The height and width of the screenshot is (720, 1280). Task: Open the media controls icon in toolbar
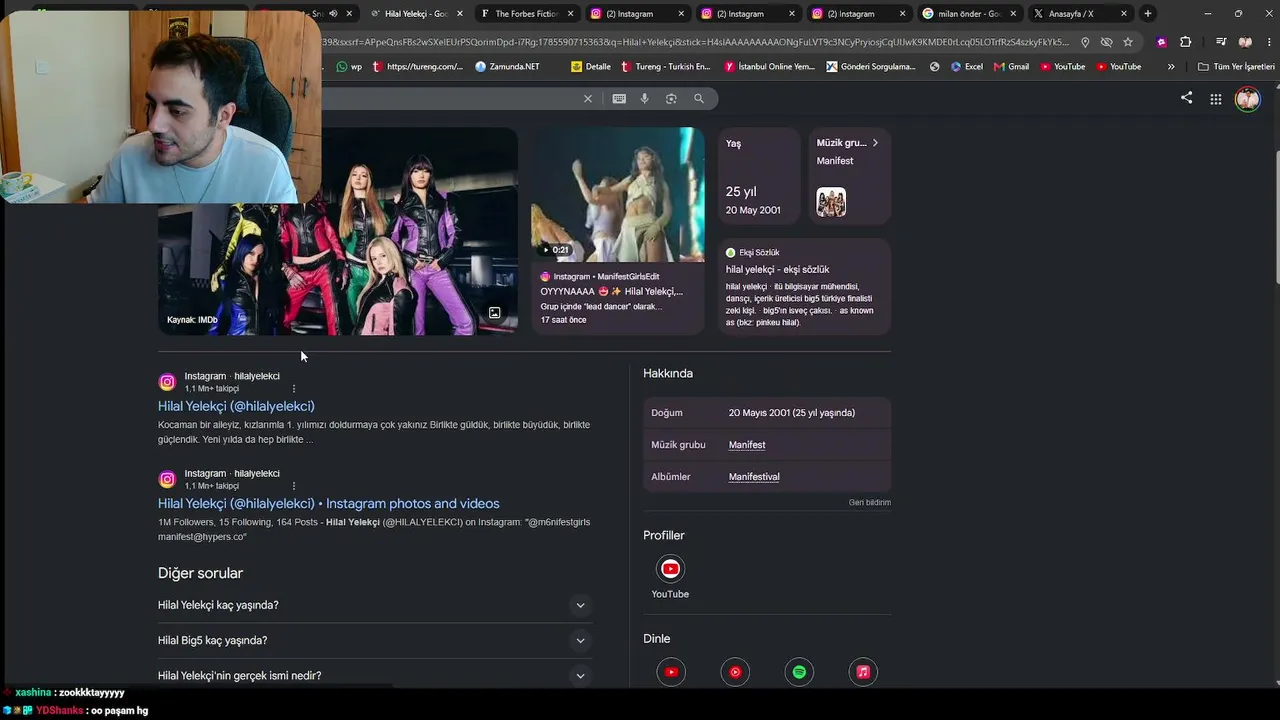[x=1221, y=42]
